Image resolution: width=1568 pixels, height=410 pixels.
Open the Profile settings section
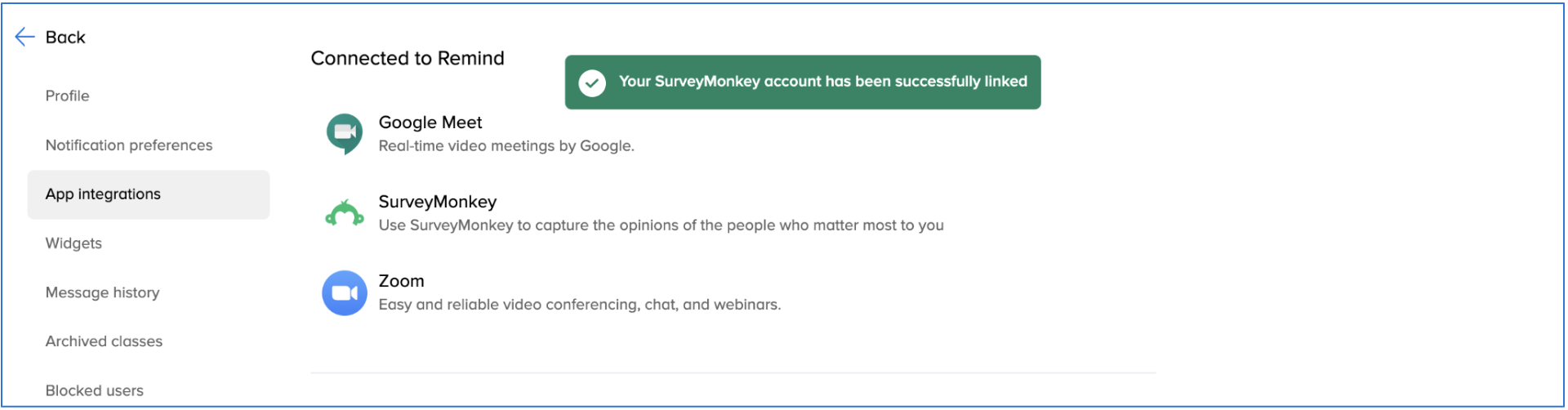coord(67,96)
